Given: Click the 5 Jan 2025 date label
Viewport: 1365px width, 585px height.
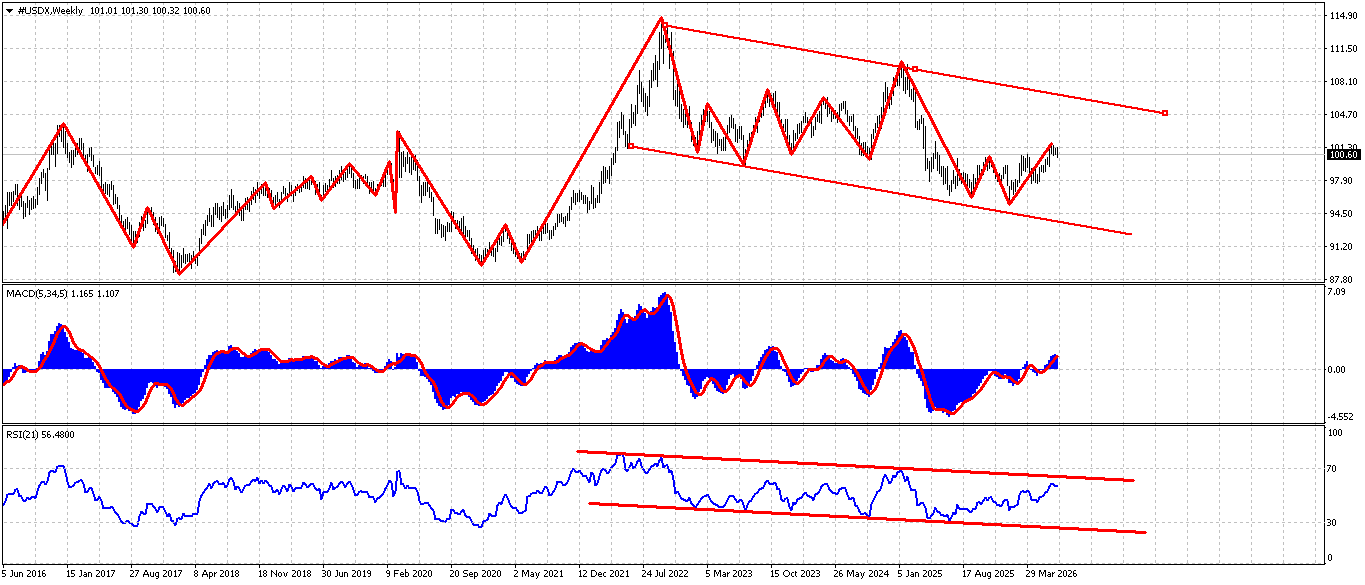Looking at the screenshot, I should [920, 575].
